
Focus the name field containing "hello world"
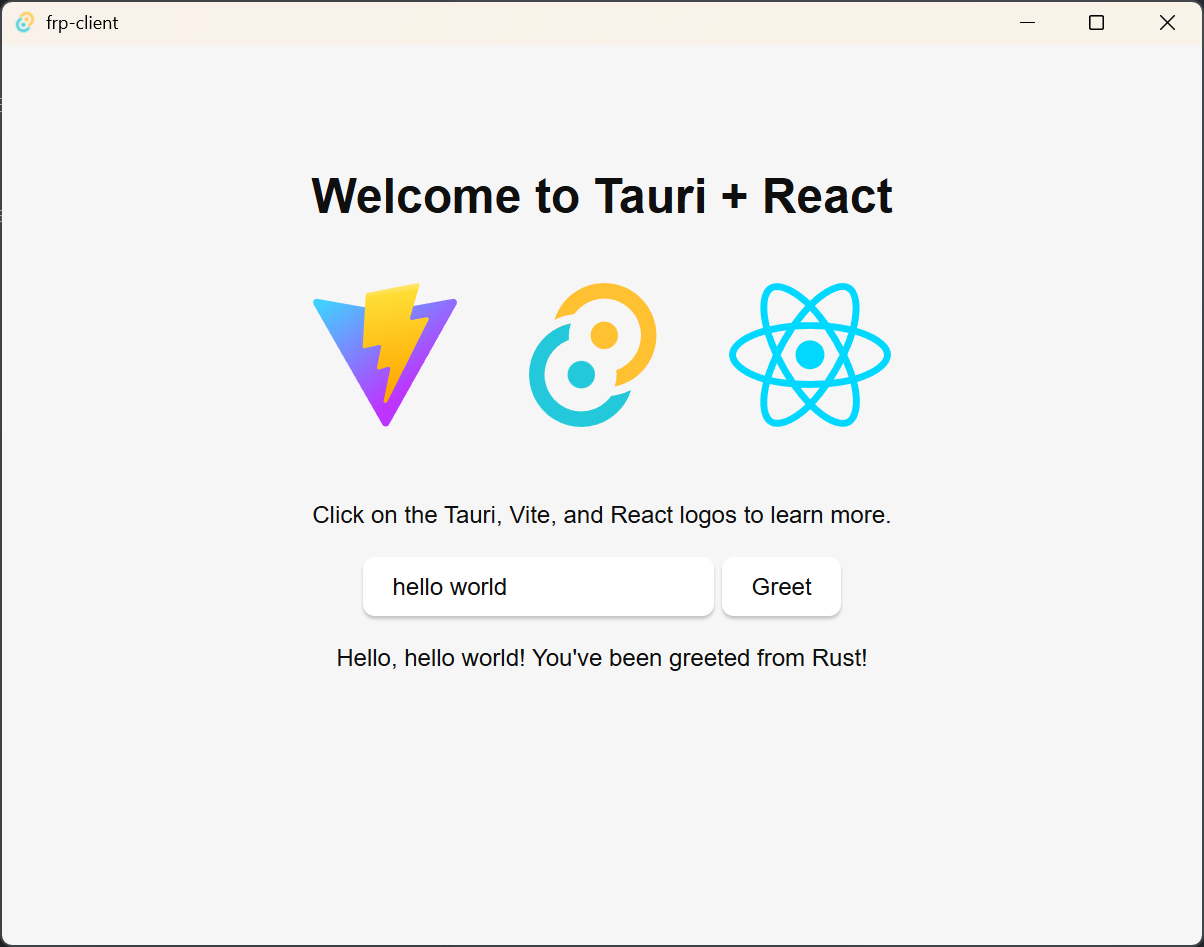point(538,587)
